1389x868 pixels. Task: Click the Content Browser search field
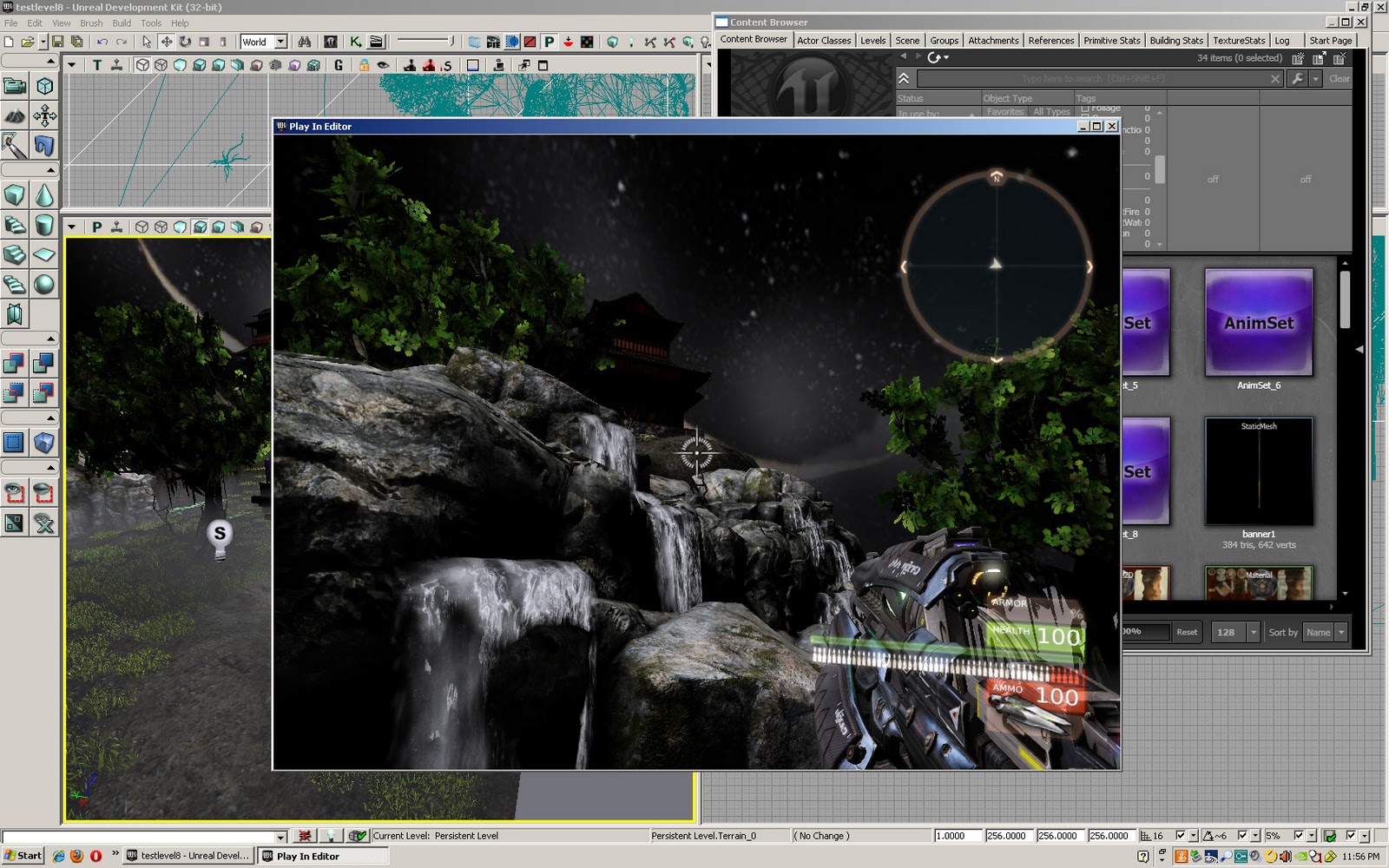(1099, 79)
